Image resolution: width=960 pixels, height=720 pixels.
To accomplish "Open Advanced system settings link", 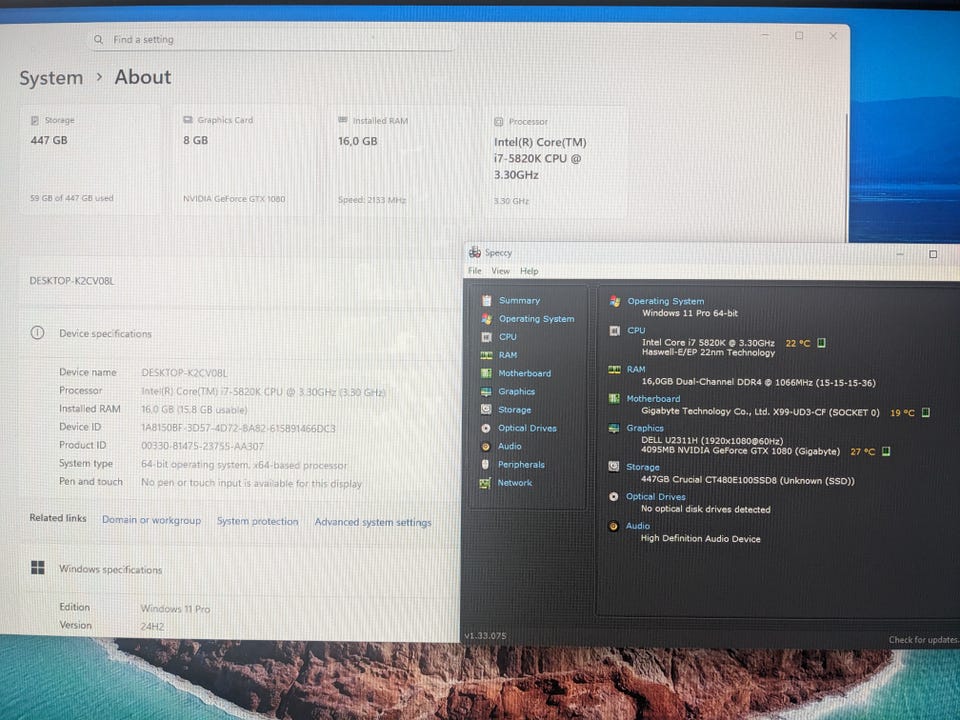I will click(373, 522).
